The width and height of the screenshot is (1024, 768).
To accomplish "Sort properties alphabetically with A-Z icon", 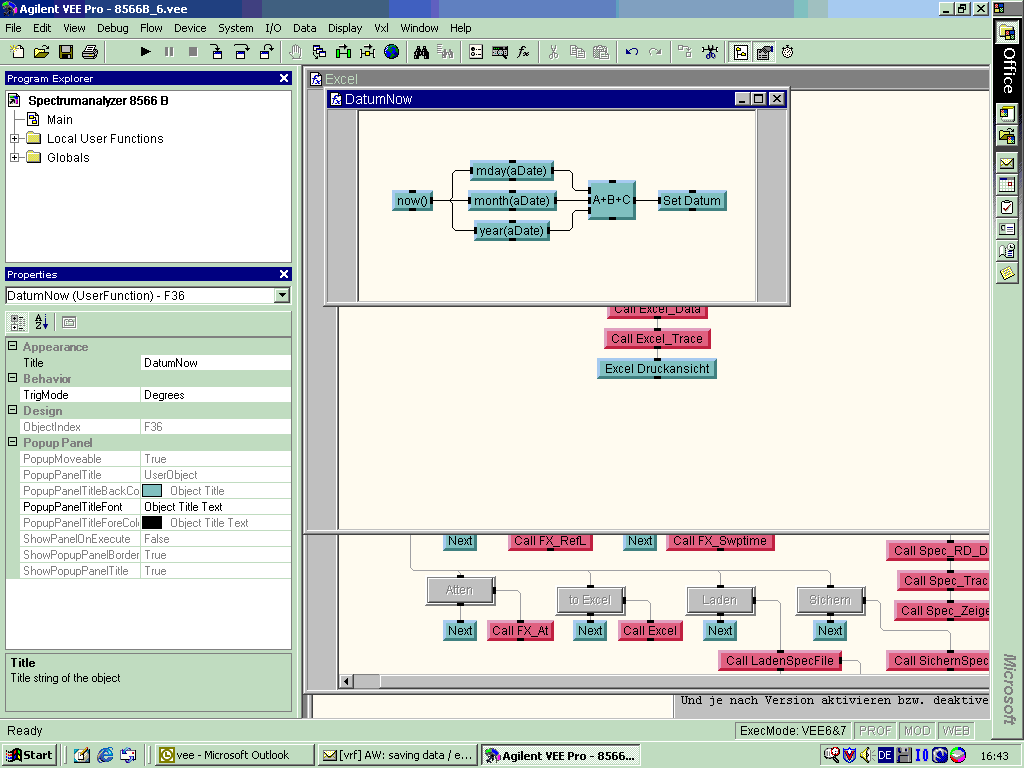I will 42,322.
